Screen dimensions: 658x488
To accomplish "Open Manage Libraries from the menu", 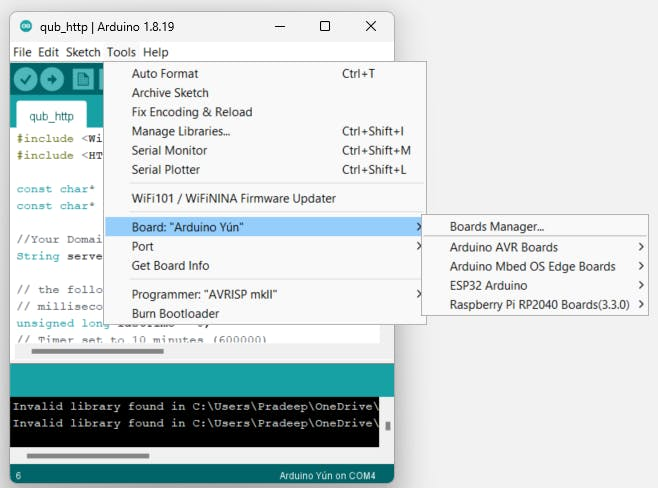I will (181, 131).
